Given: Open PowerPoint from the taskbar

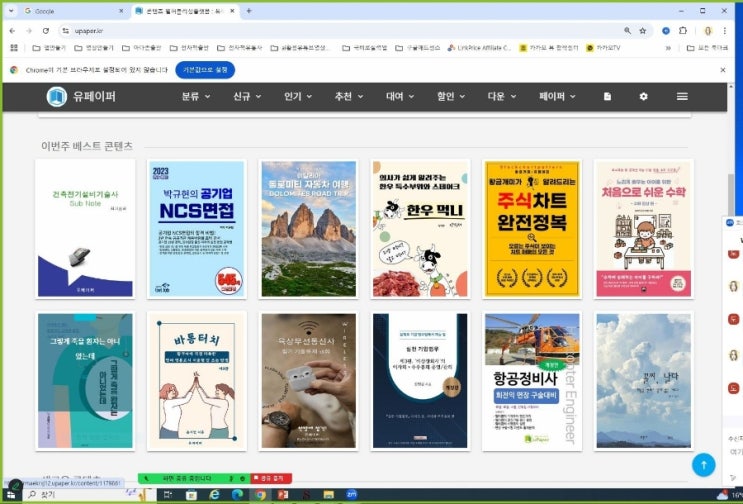Looking at the screenshot, I should 283,495.
